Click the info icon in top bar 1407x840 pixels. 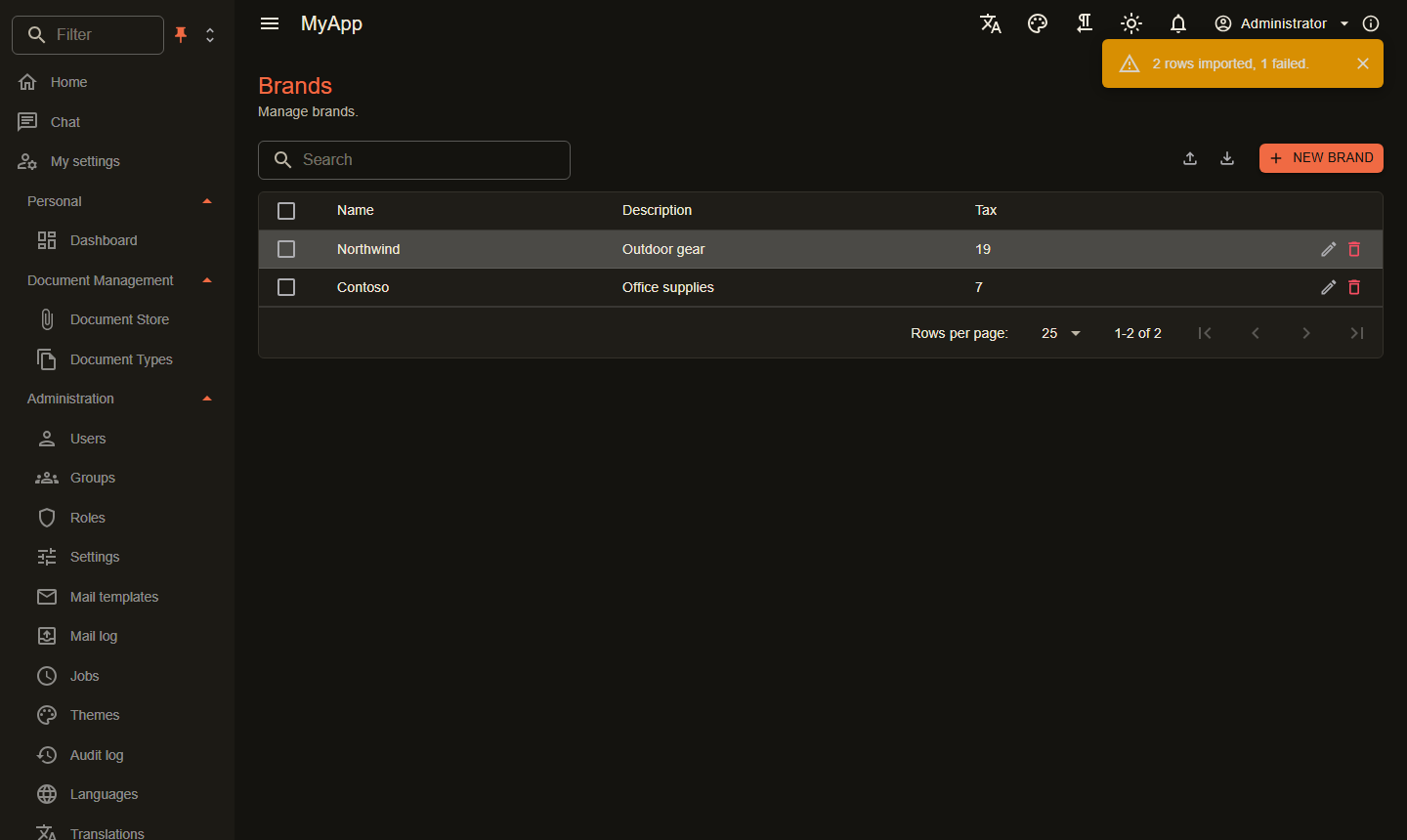pyautogui.click(x=1371, y=23)
